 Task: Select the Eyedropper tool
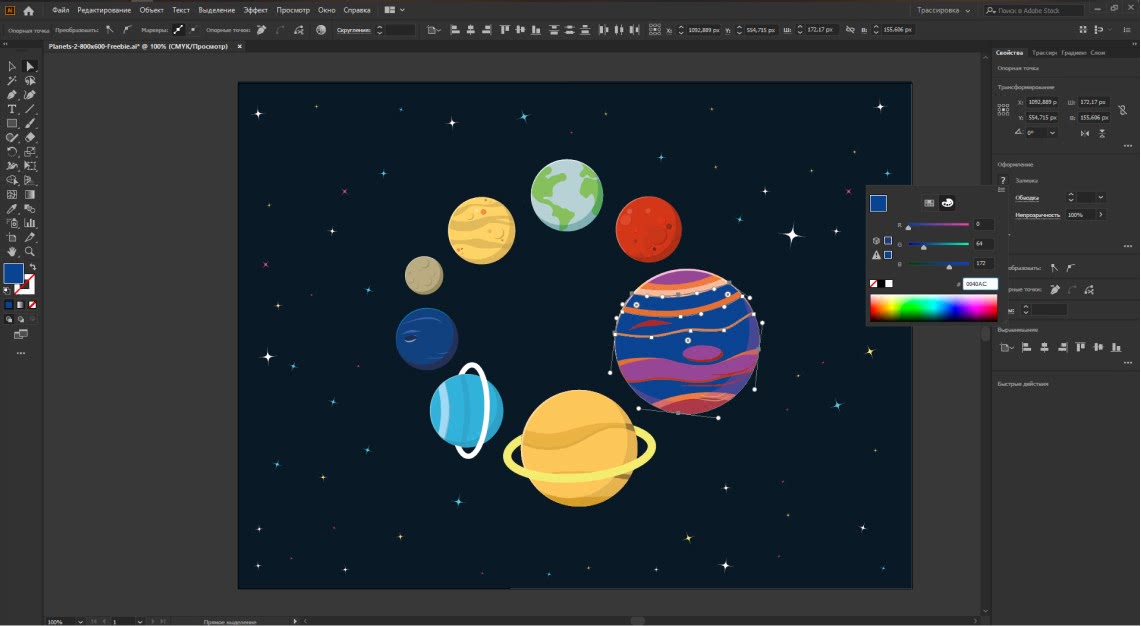click(12, 209)
